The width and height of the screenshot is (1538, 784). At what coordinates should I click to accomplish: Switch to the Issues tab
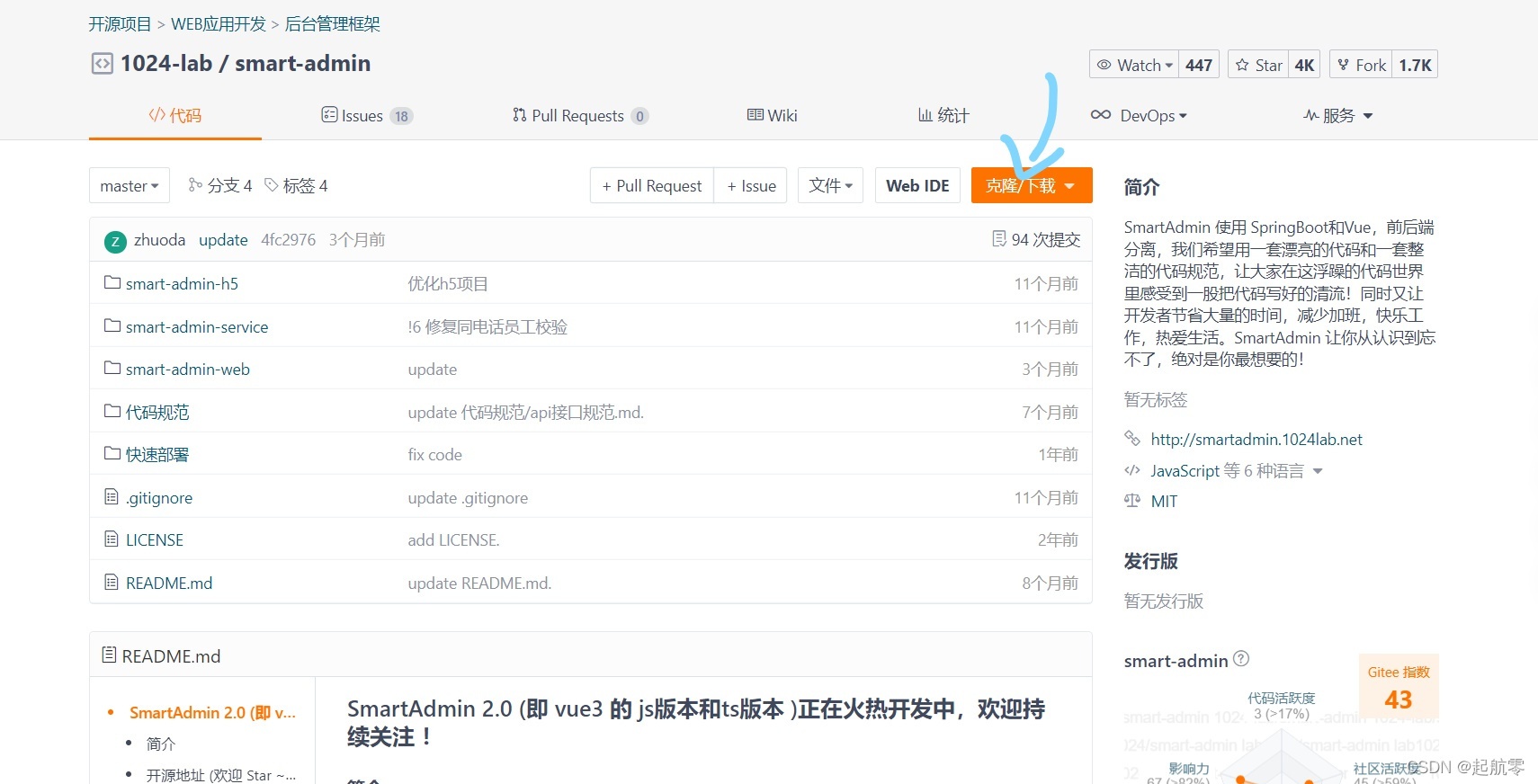coord(367,115)
